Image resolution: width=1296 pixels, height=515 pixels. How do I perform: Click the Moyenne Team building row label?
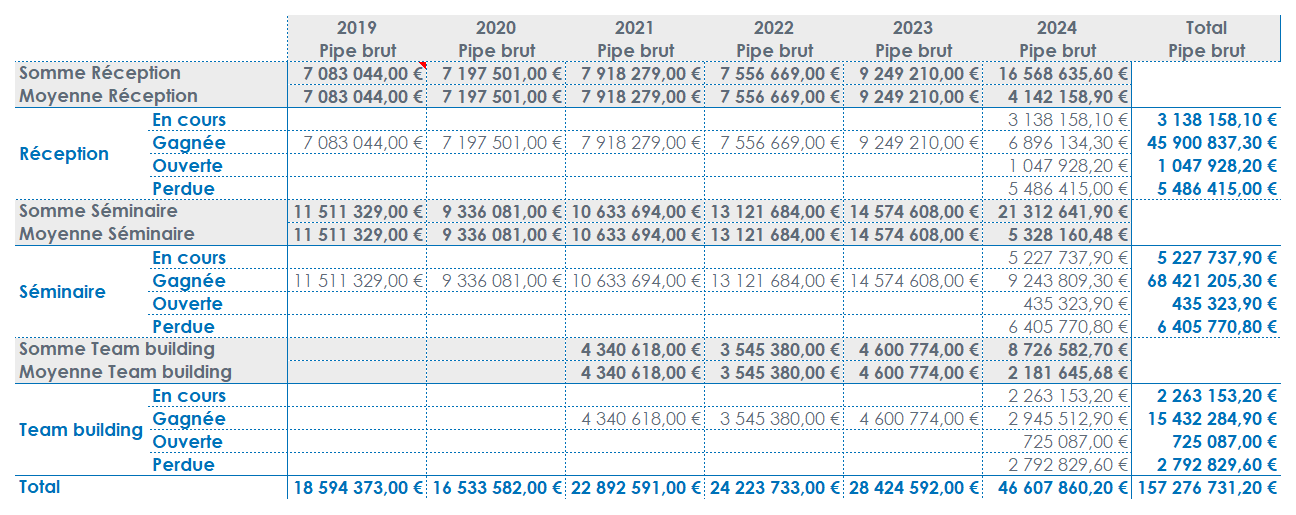[125, 372]
